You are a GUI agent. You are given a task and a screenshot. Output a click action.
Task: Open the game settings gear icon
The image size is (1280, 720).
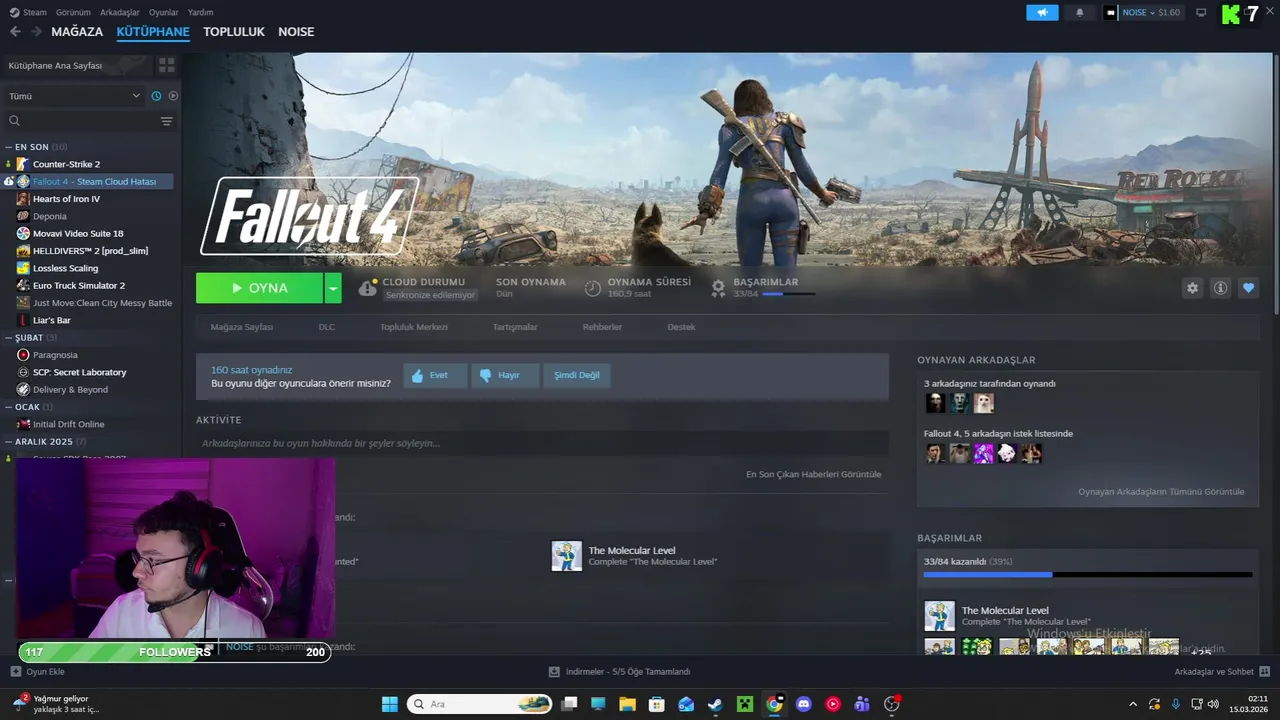click(x=1192, y=288)
